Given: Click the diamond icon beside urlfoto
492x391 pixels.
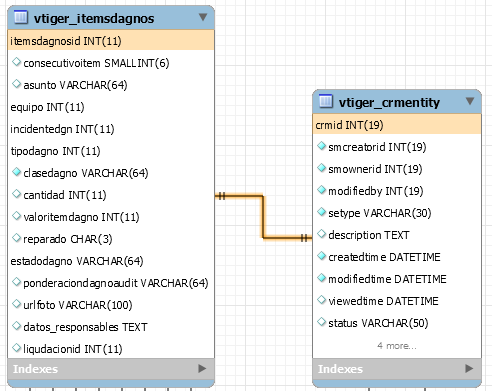Looking at the screenshot, I should pyautogui.click(x=16, y=304).
